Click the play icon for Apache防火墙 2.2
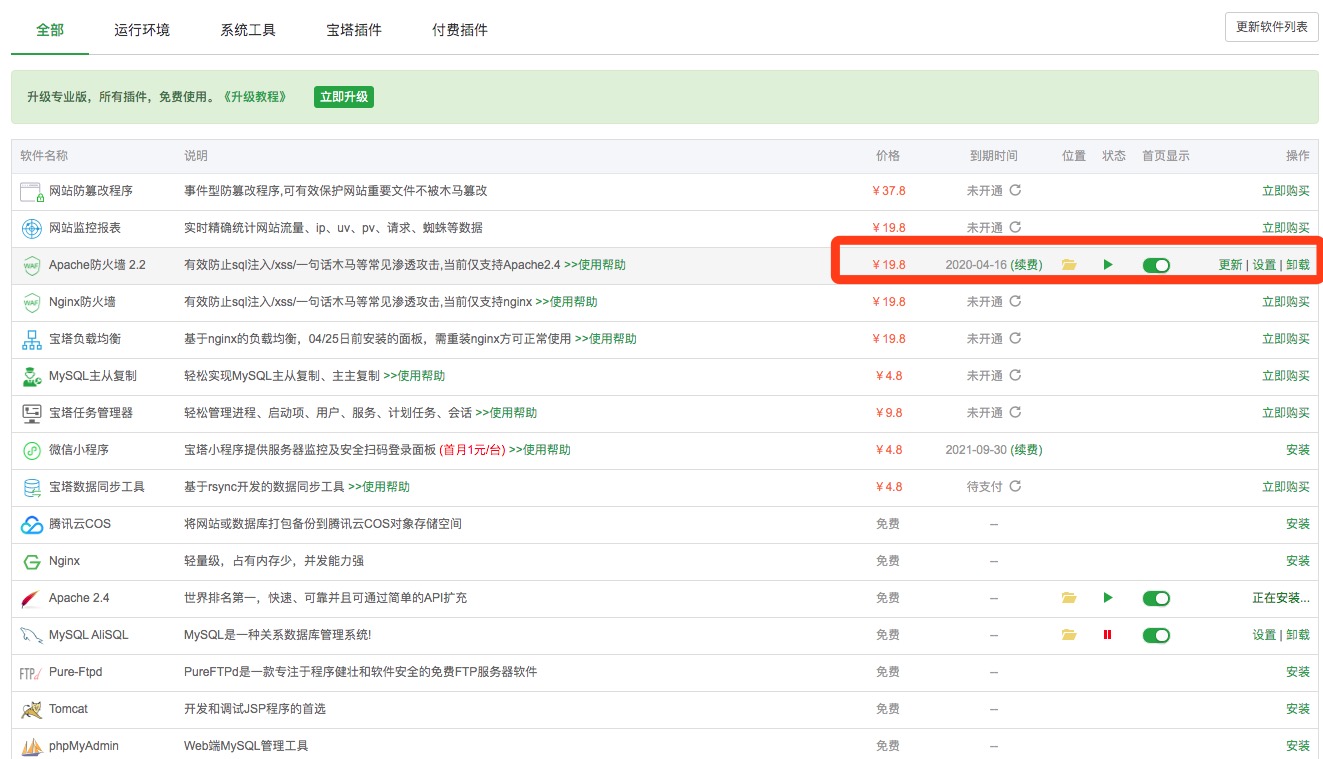1323x759 pixels. point(1107,265)
